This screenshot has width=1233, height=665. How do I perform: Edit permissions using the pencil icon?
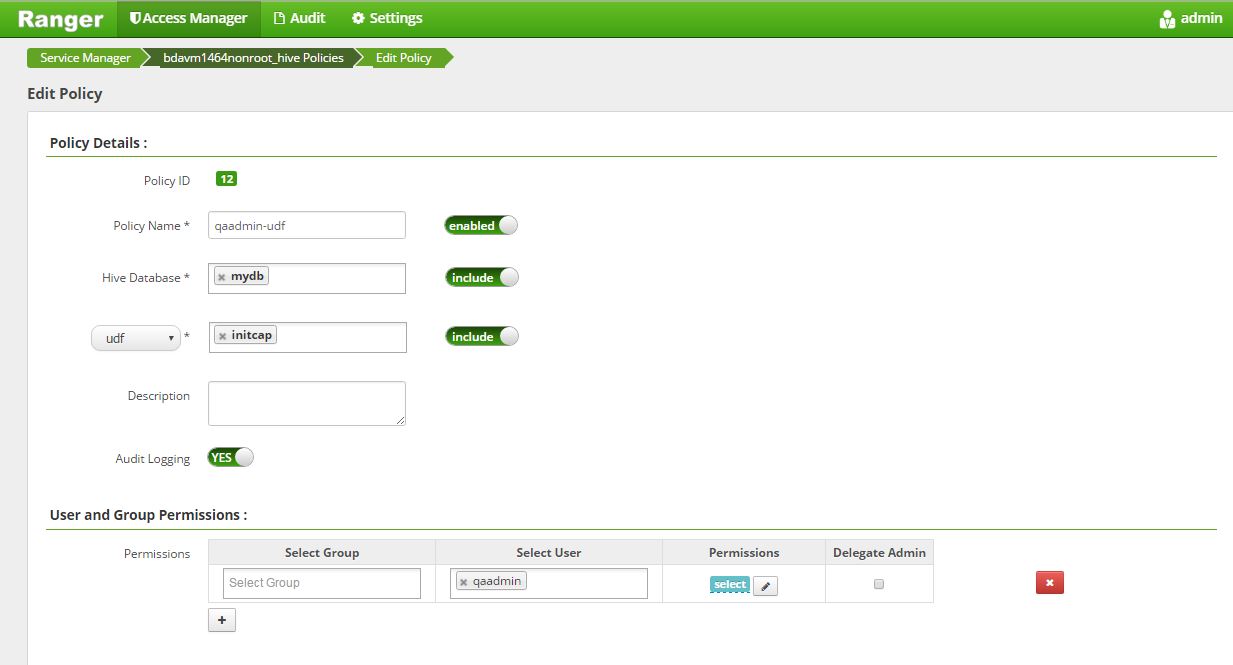(765, 585)
